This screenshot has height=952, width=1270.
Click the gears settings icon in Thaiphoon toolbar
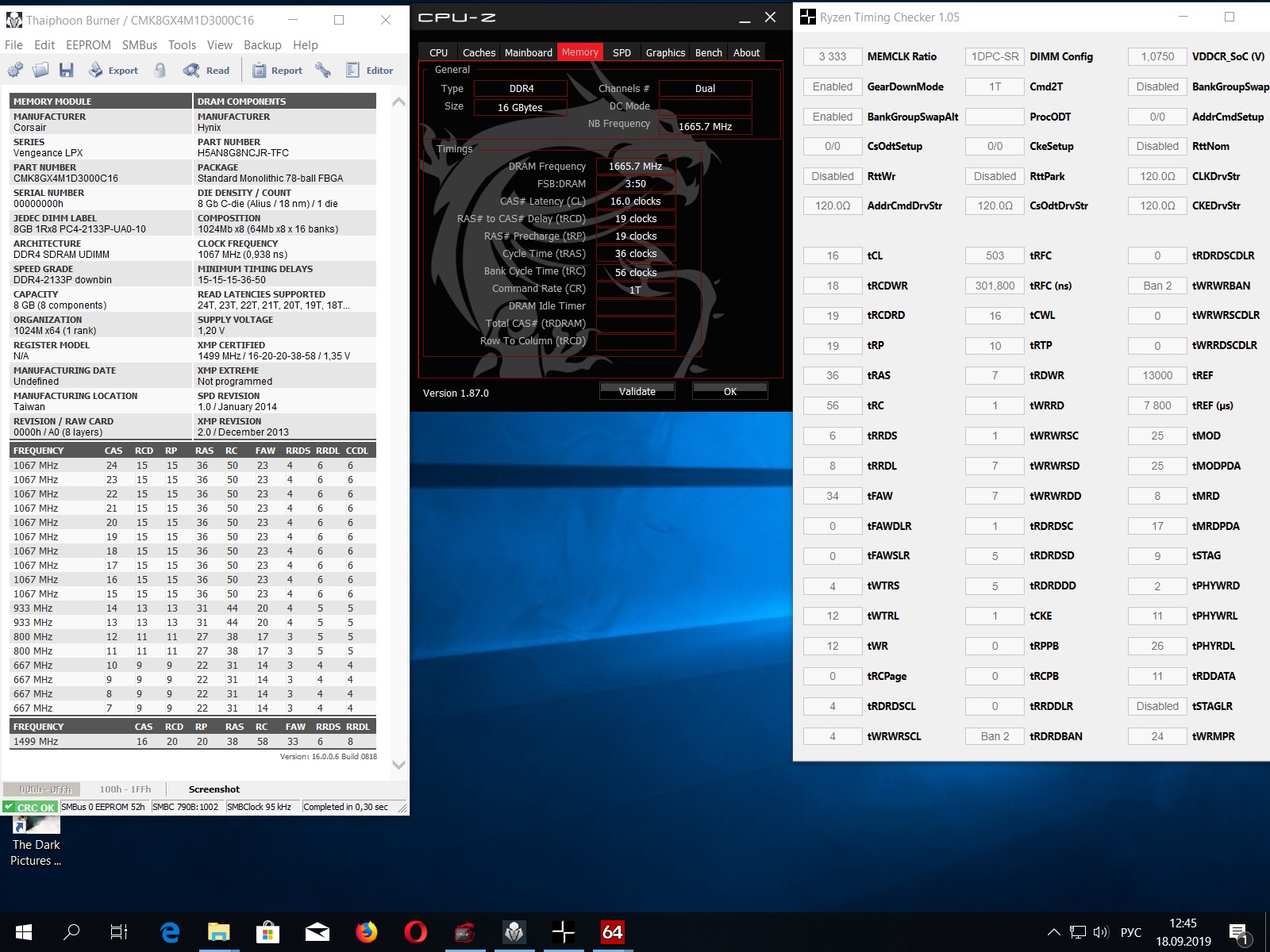pos(15,71)
